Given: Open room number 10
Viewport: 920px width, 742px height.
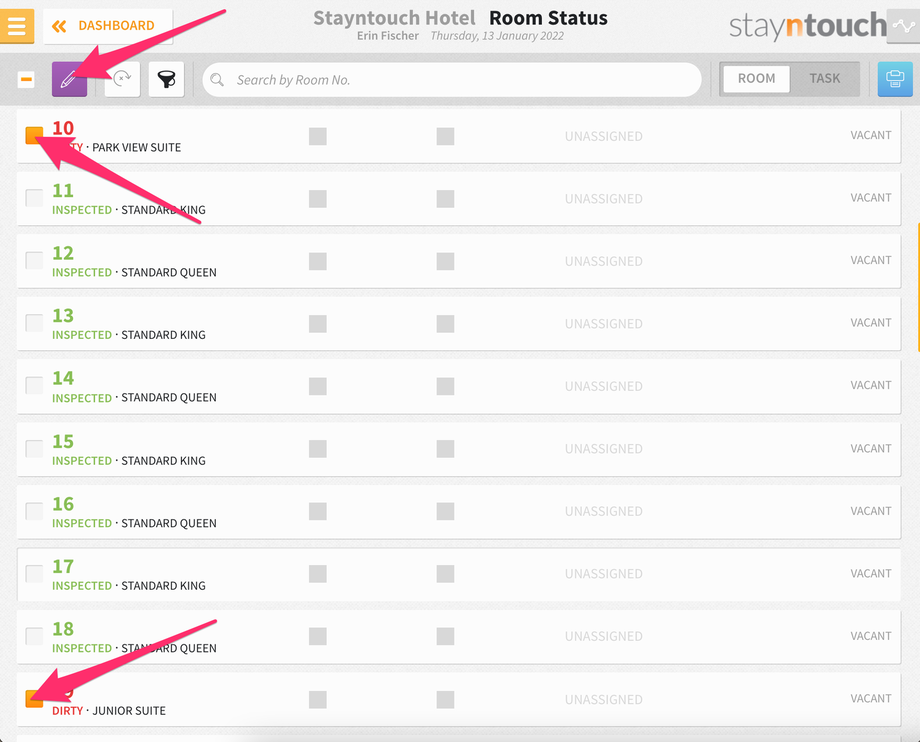Looking at the screenshot, I should pyautogui.click(x=63, y=128).
